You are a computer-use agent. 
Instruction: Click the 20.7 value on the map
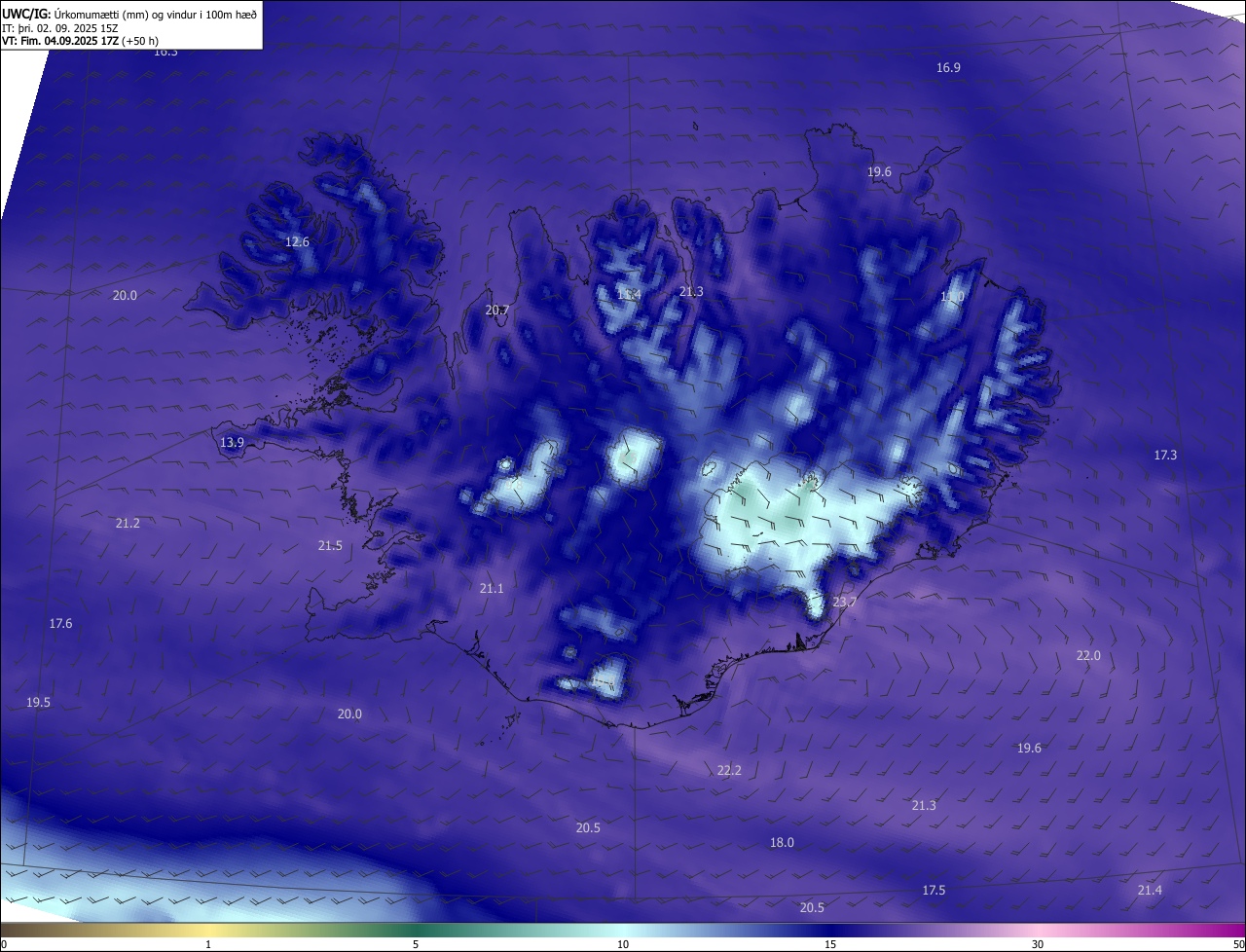click(x=496, y=311)
